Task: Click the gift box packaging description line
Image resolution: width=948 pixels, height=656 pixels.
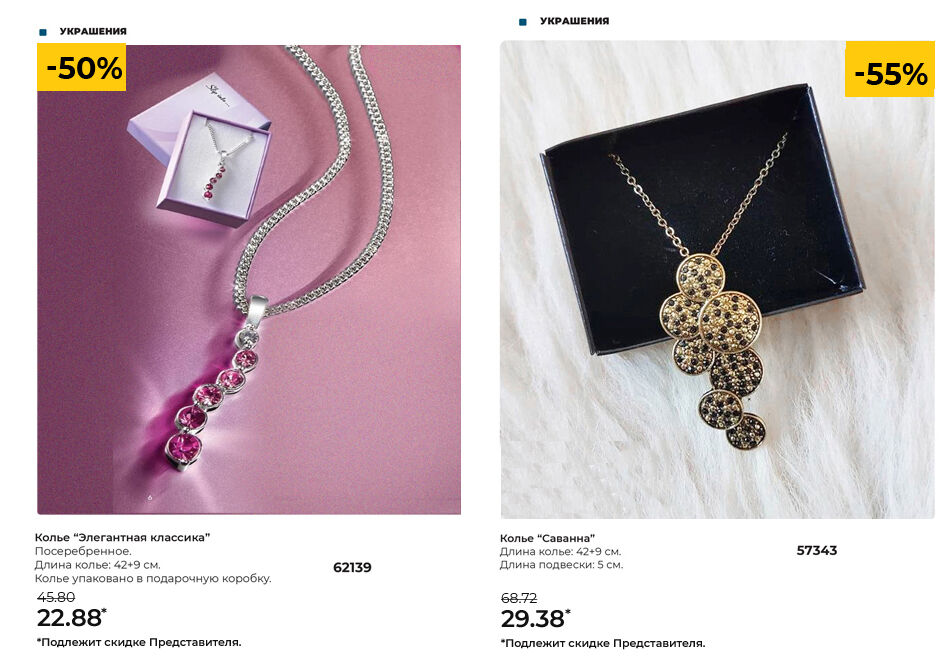Action: click(153, 578)
